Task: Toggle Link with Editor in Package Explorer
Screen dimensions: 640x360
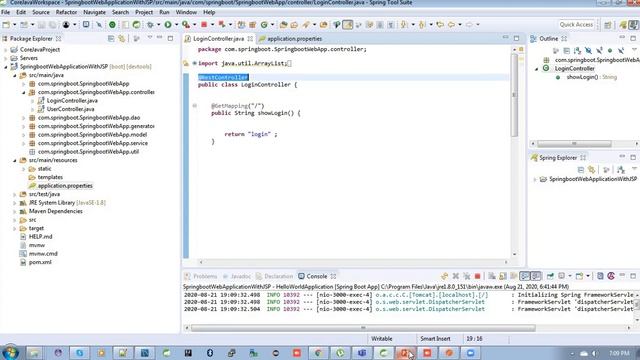Action: (x=122, y=38)
